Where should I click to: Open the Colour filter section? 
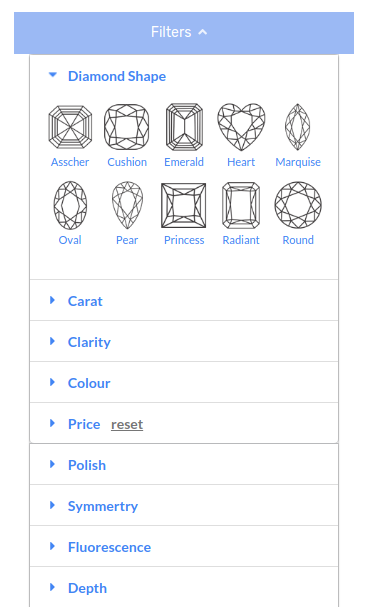click(184, 382)
